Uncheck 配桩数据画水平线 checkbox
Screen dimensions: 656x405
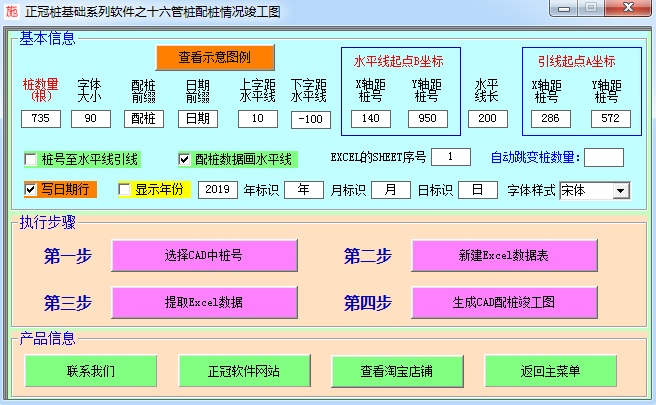[184, 159]
